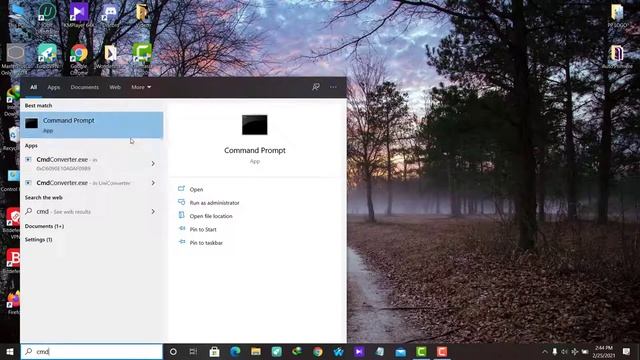
Task: Select the cmd See web results entry
Action: (x=84, y=211)
